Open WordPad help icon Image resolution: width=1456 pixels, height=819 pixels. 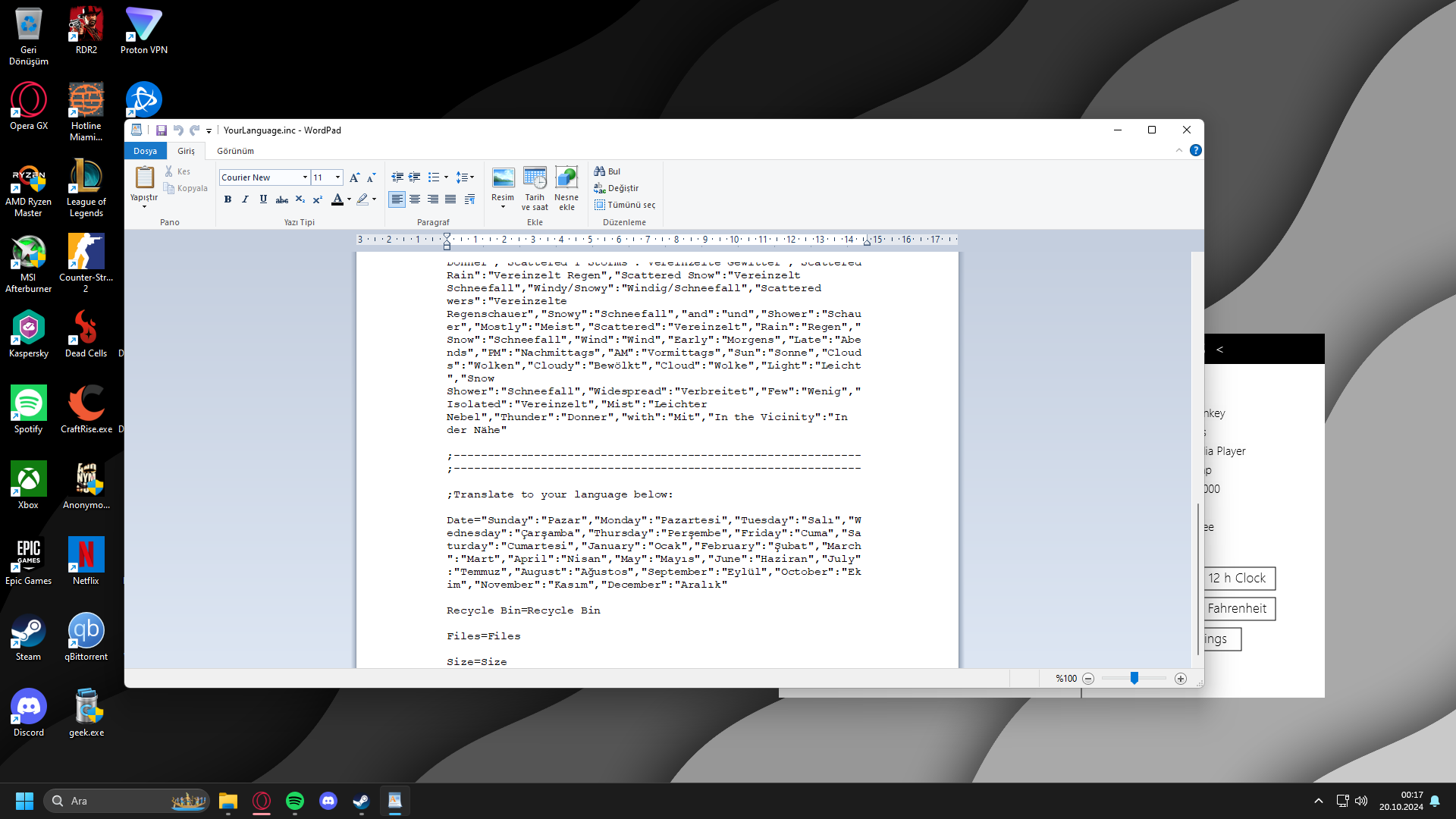tap(1196, 150)
